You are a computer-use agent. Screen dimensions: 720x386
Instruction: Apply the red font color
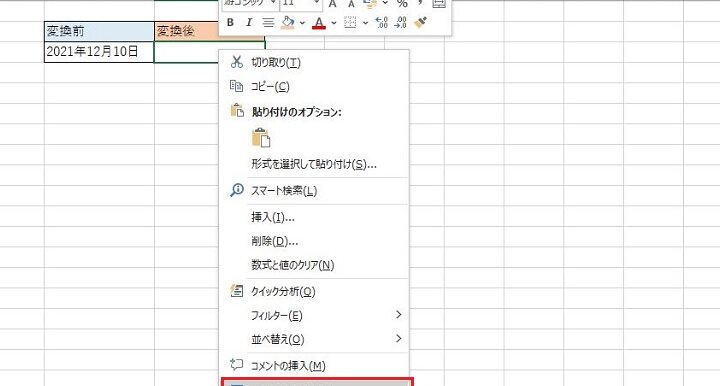319,22
